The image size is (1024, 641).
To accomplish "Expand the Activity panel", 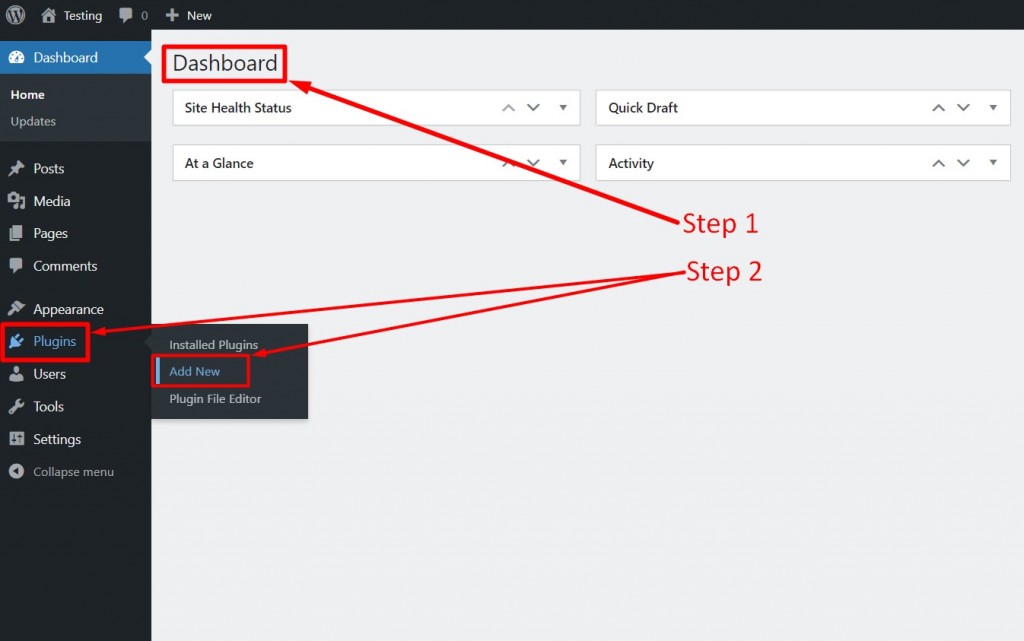I will [x=993, y=163].
